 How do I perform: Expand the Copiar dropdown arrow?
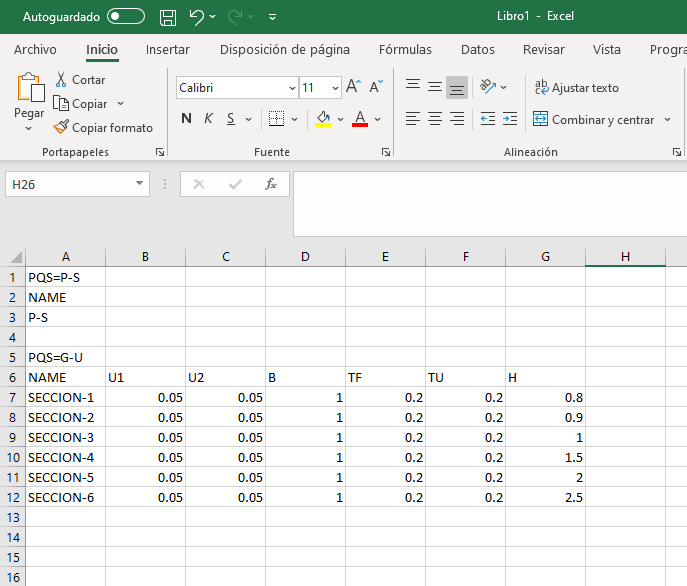[x=120, y=104]
